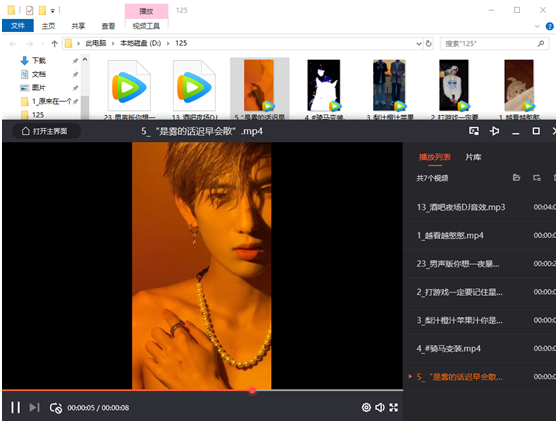Open Explorer help icon
Image resolution: width=558 pixels, height=423 pixels.
(549, 26)
